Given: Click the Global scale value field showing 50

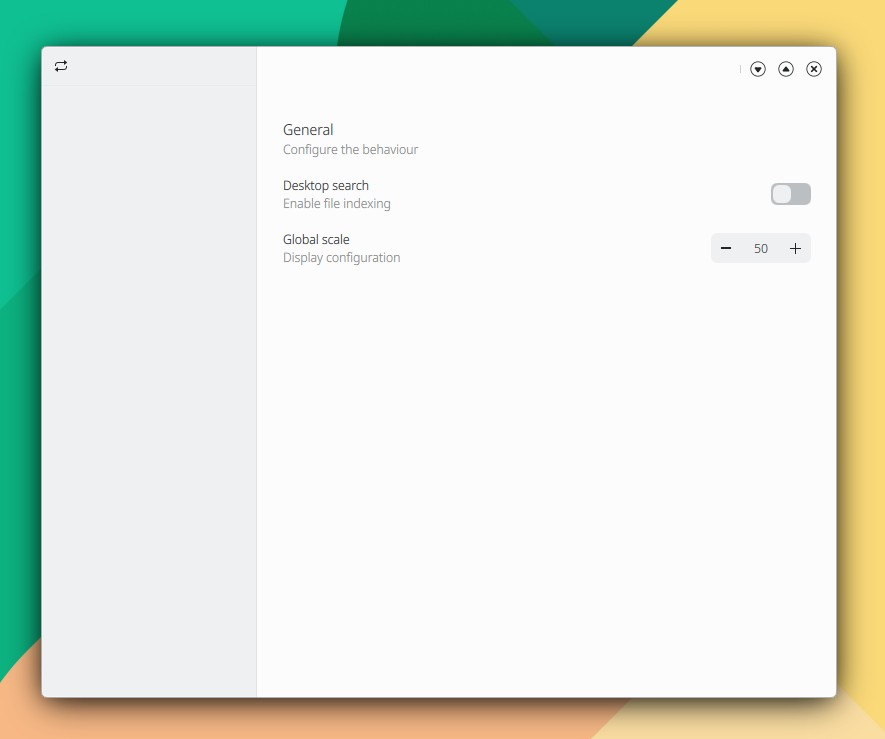Looking at the screenshot, I should tap(761, 248).
